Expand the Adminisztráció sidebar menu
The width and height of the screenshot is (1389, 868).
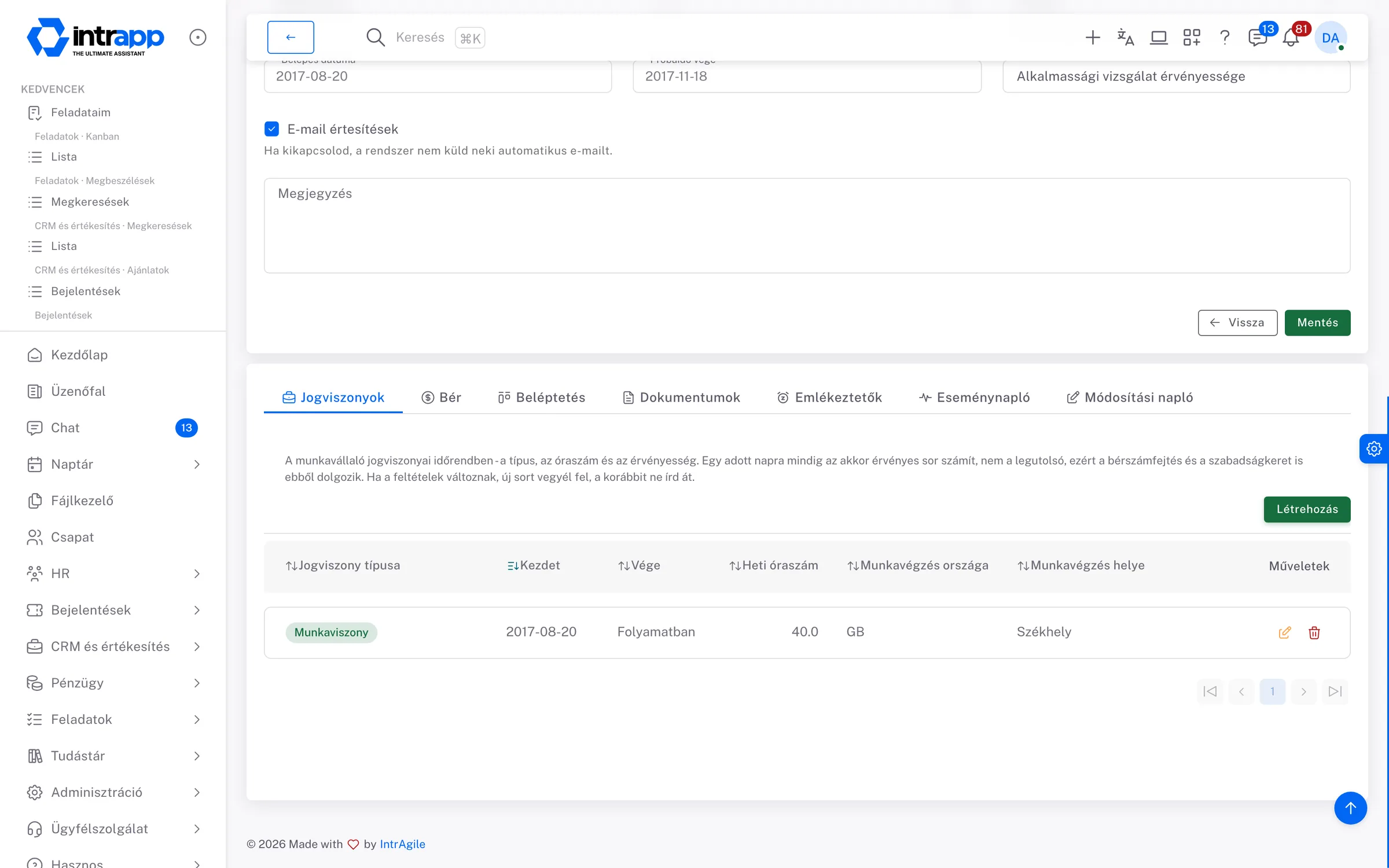coord(113,792)
